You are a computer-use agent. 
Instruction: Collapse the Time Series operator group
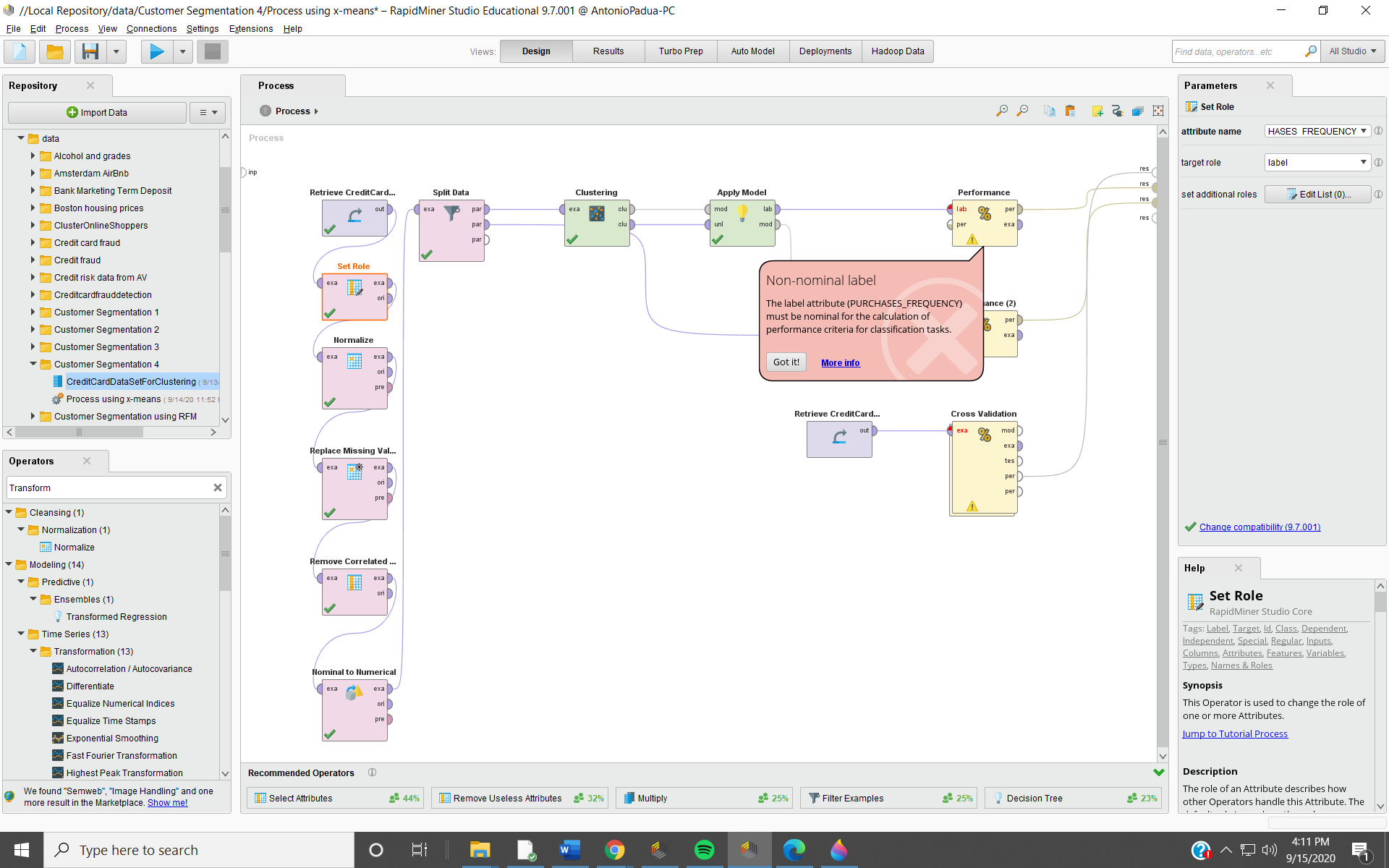point(21,634)
